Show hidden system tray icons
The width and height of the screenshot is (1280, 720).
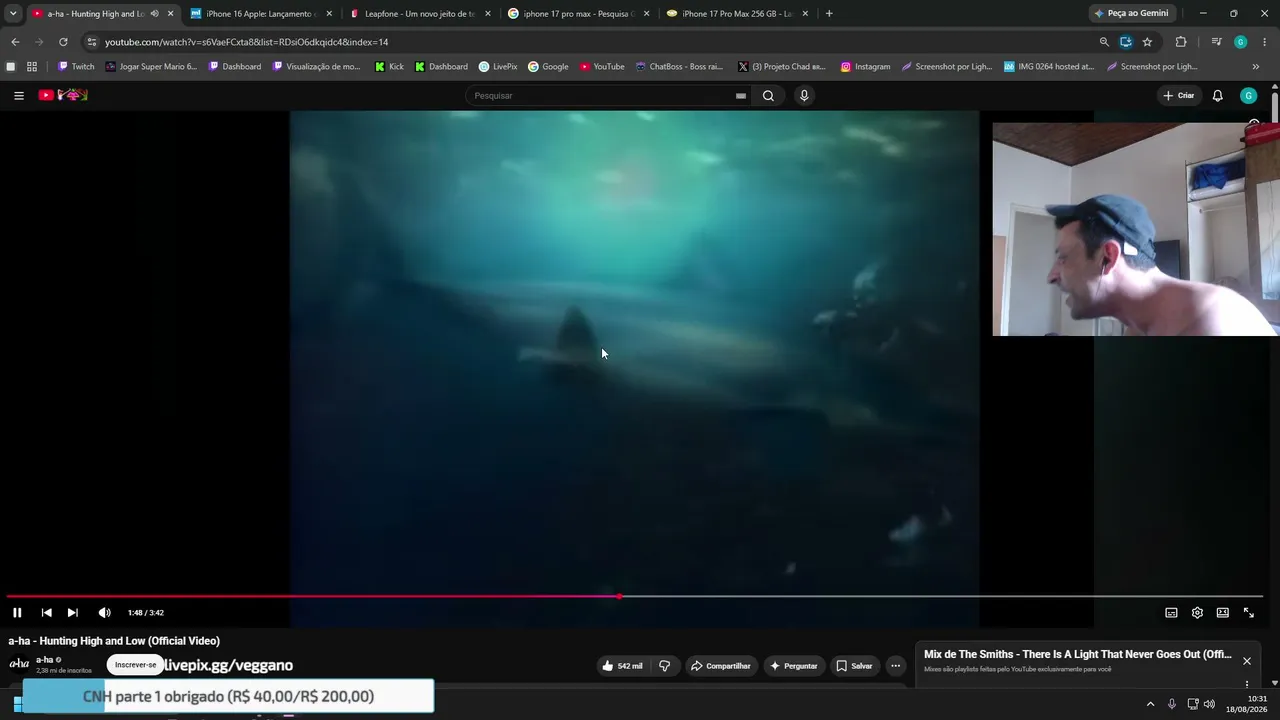[x=1150, y=704]
